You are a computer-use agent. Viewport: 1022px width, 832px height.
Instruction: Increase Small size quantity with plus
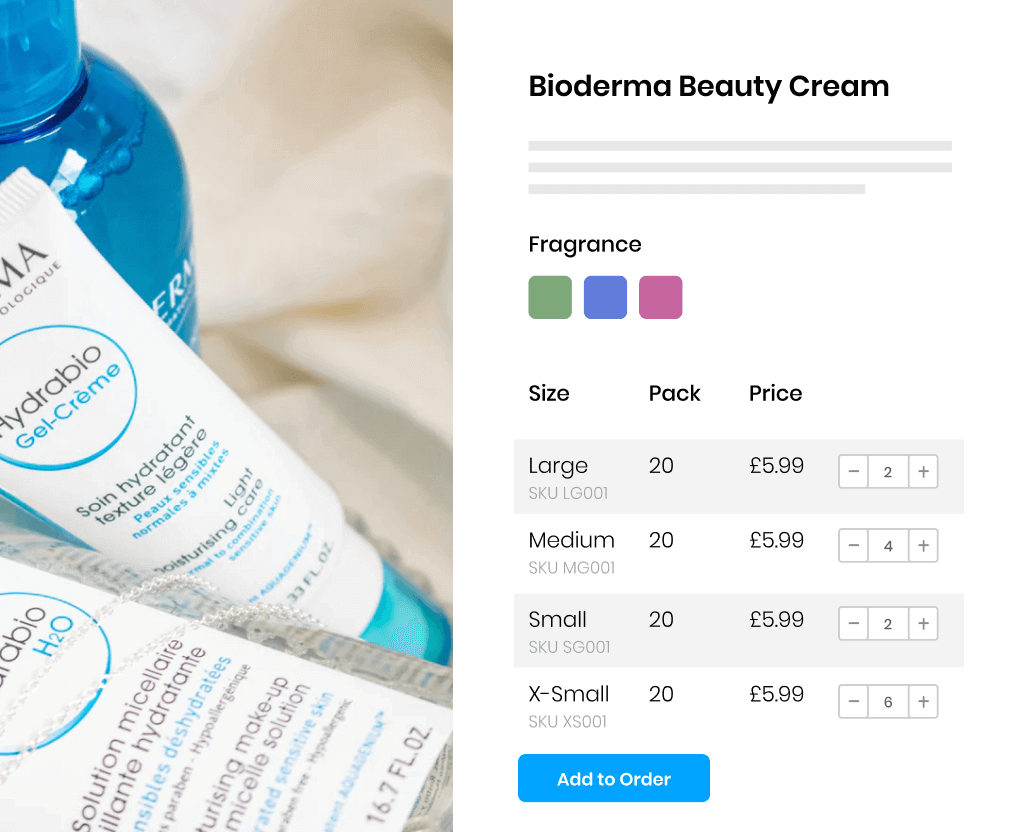tap(923, 624)
